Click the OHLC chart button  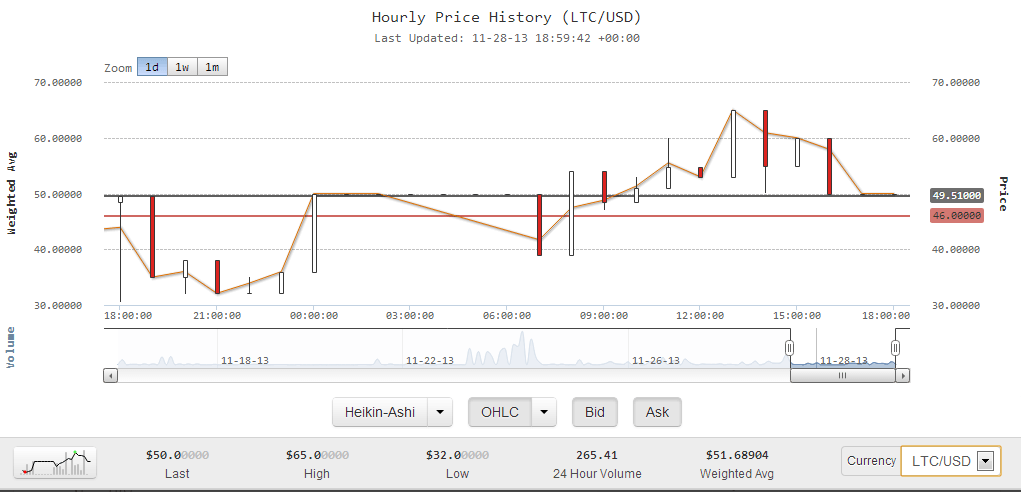499,412
